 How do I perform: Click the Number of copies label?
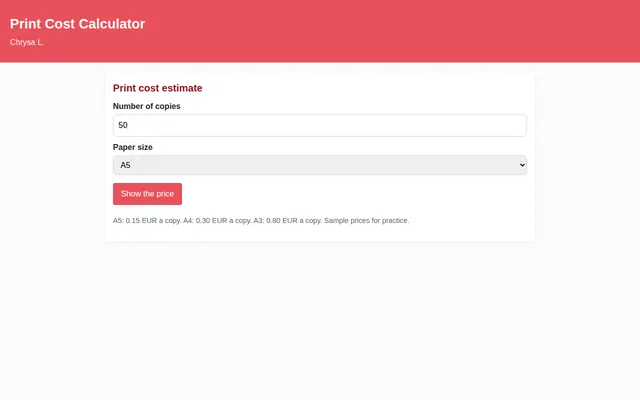(x=147, y=106)
